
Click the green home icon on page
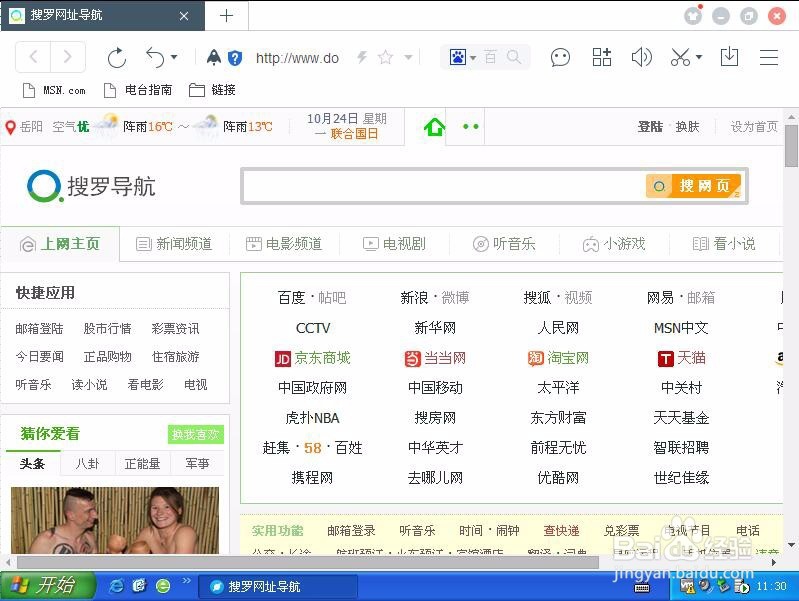click(434, 126)
